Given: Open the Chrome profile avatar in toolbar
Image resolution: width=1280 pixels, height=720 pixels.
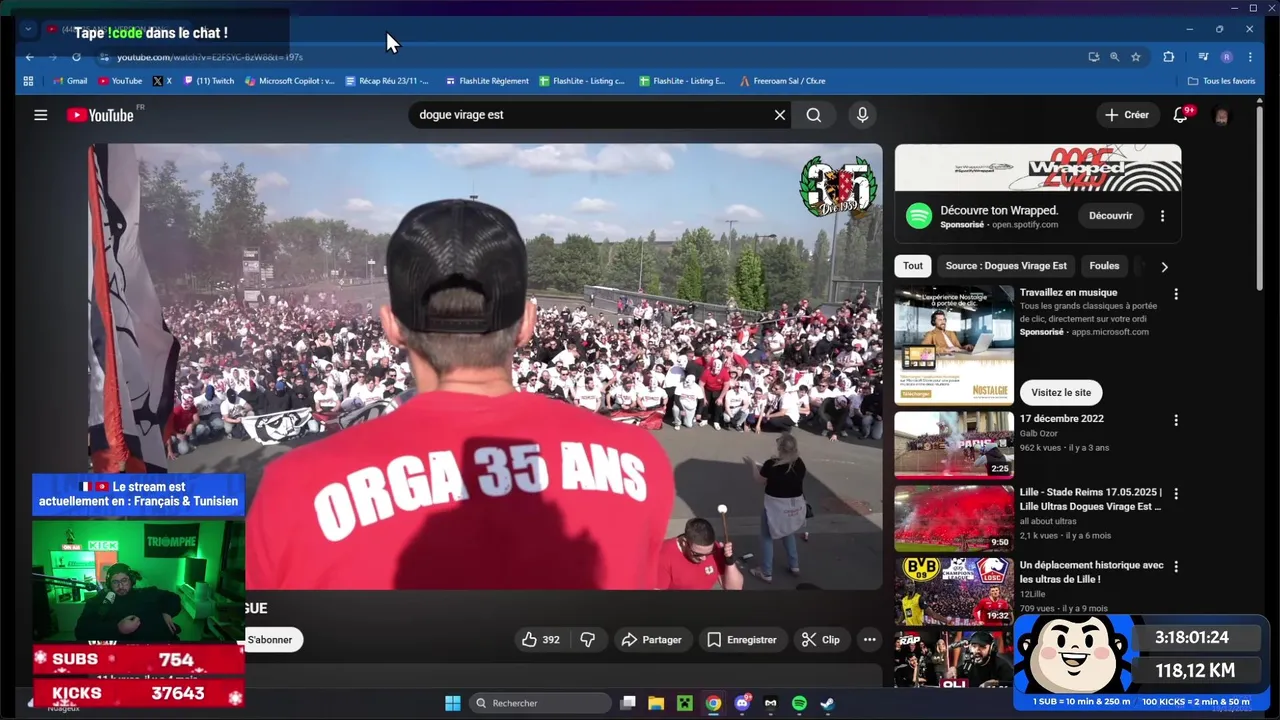Looking at the screenshot, I should click(1227, 57).
